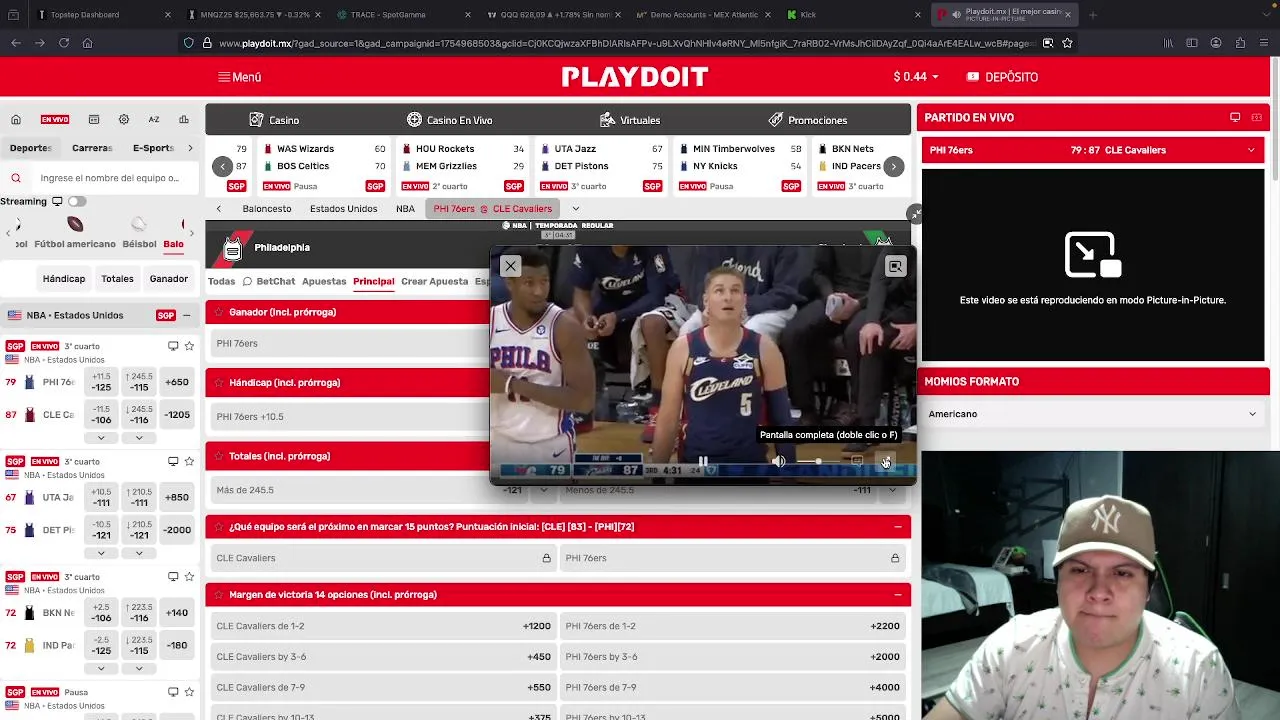
Task: Click picture-in-picture icon on video player
Action: tap(895, 266)
